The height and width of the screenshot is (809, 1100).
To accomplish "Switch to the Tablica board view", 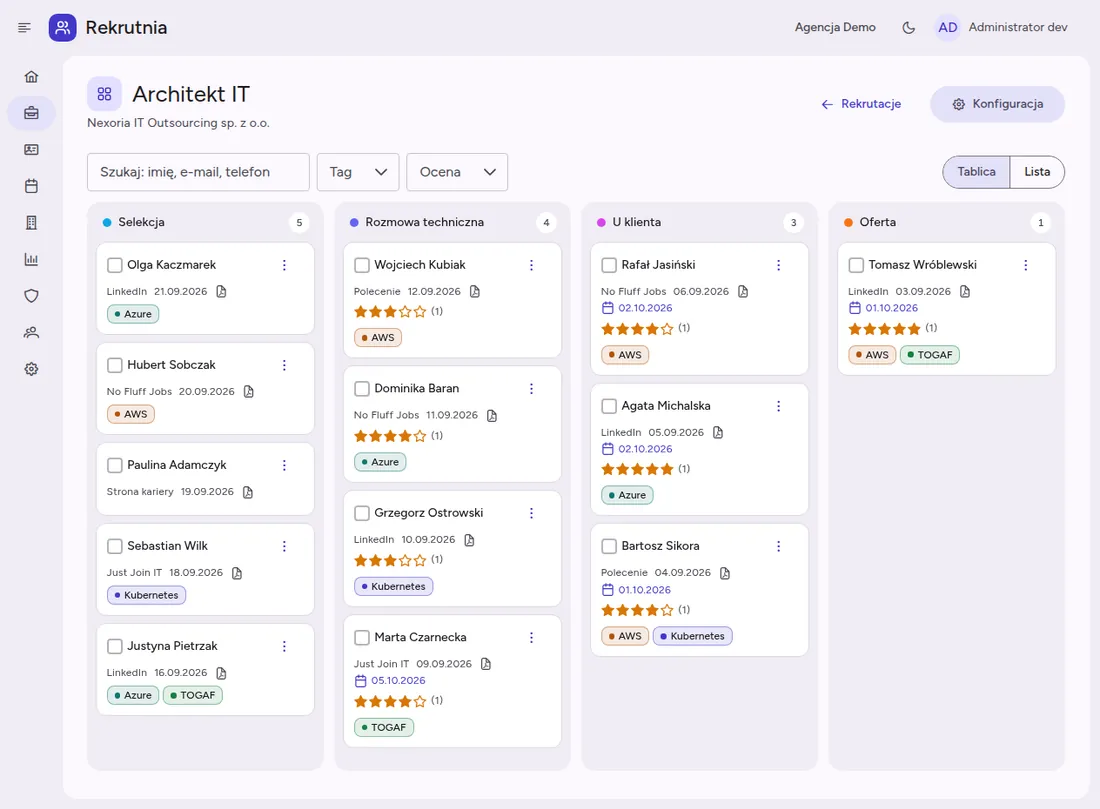I will (976, 172).
